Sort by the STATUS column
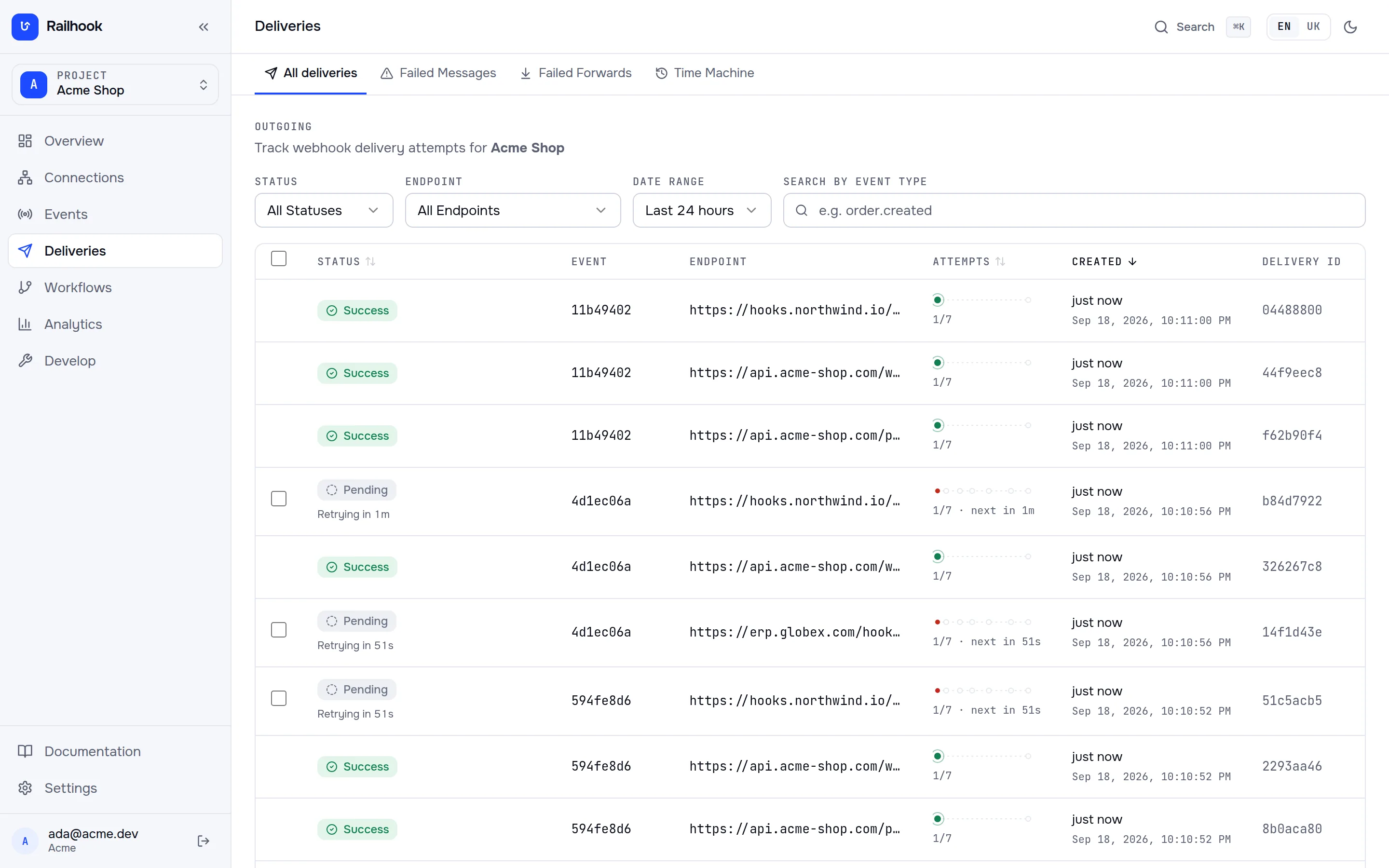1389x868 pixels. pos(346,262)
